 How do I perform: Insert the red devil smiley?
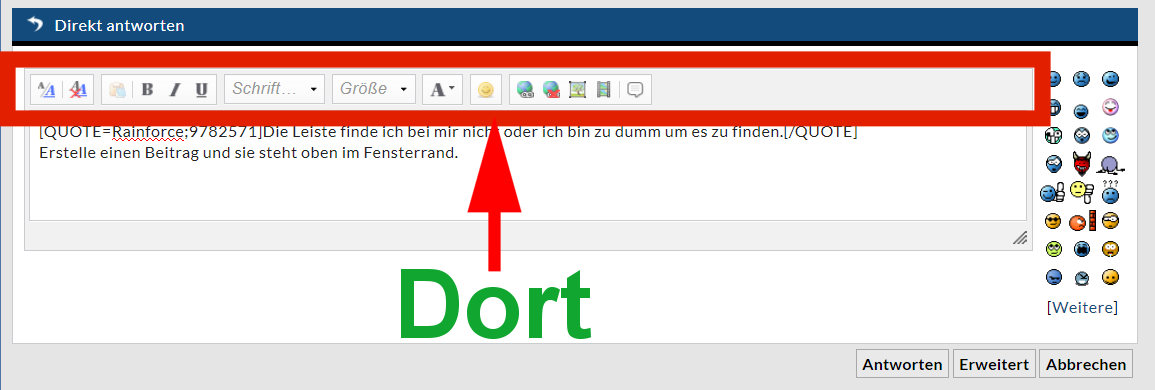click(1081, 163)
